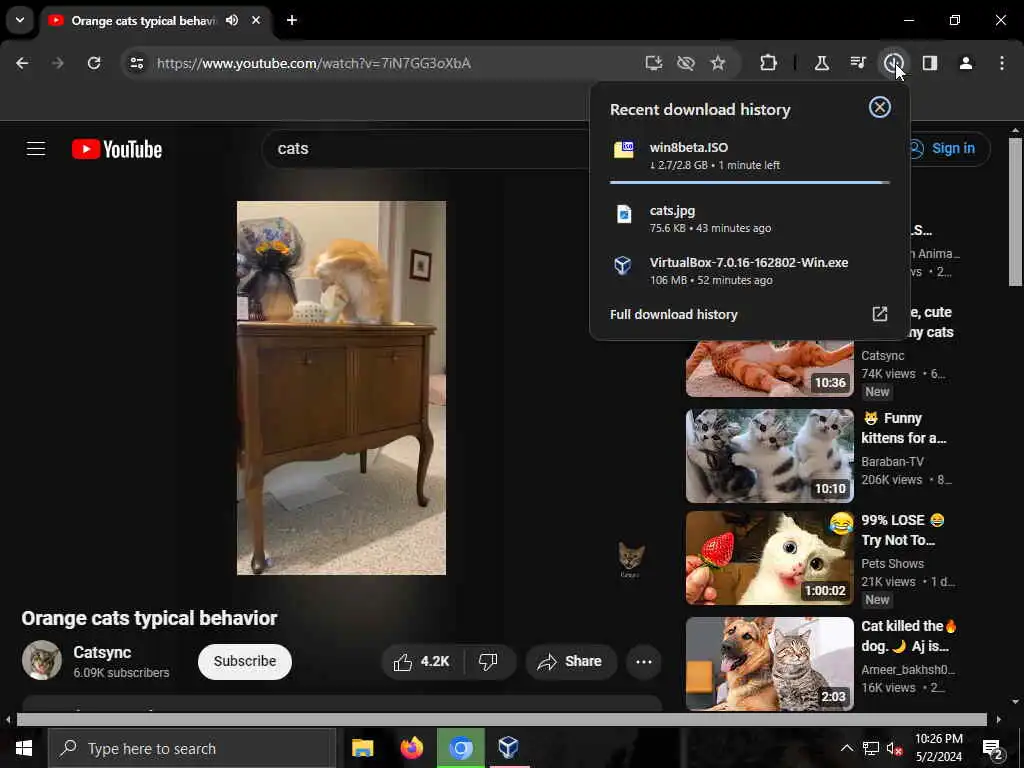Click the channel watermark in video corner

tap(631, 560)
